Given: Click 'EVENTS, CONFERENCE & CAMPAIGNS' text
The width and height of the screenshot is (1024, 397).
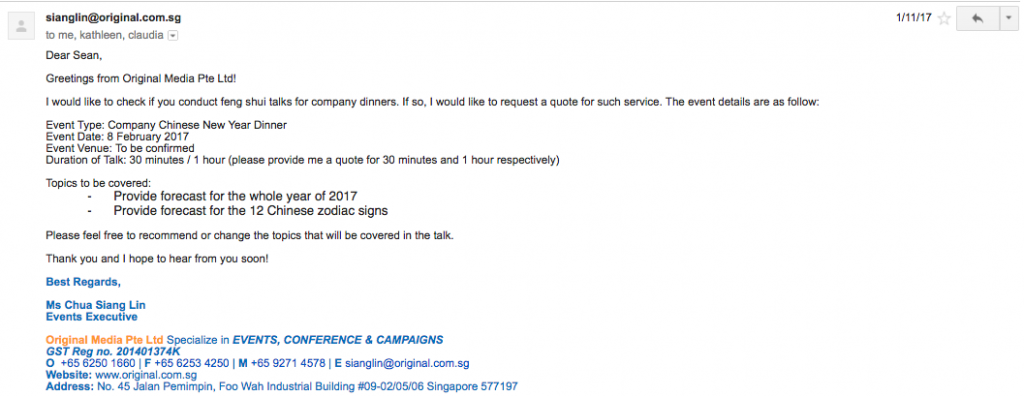Looking at the screenshot, I should click(x=338, y=340).
